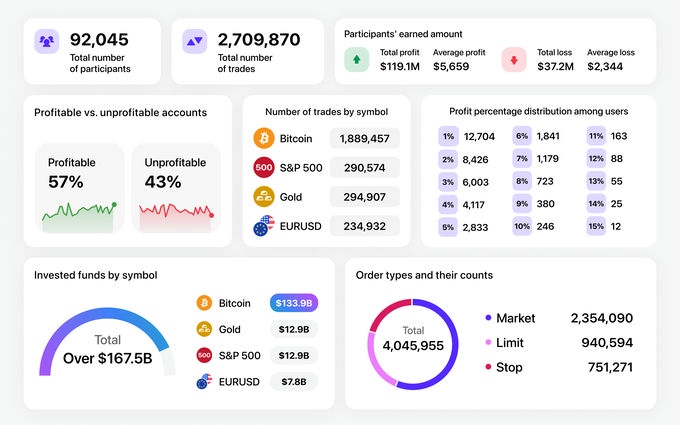
Task: Click EURUSD flag icon in trades by symbol
Action: 264,226
